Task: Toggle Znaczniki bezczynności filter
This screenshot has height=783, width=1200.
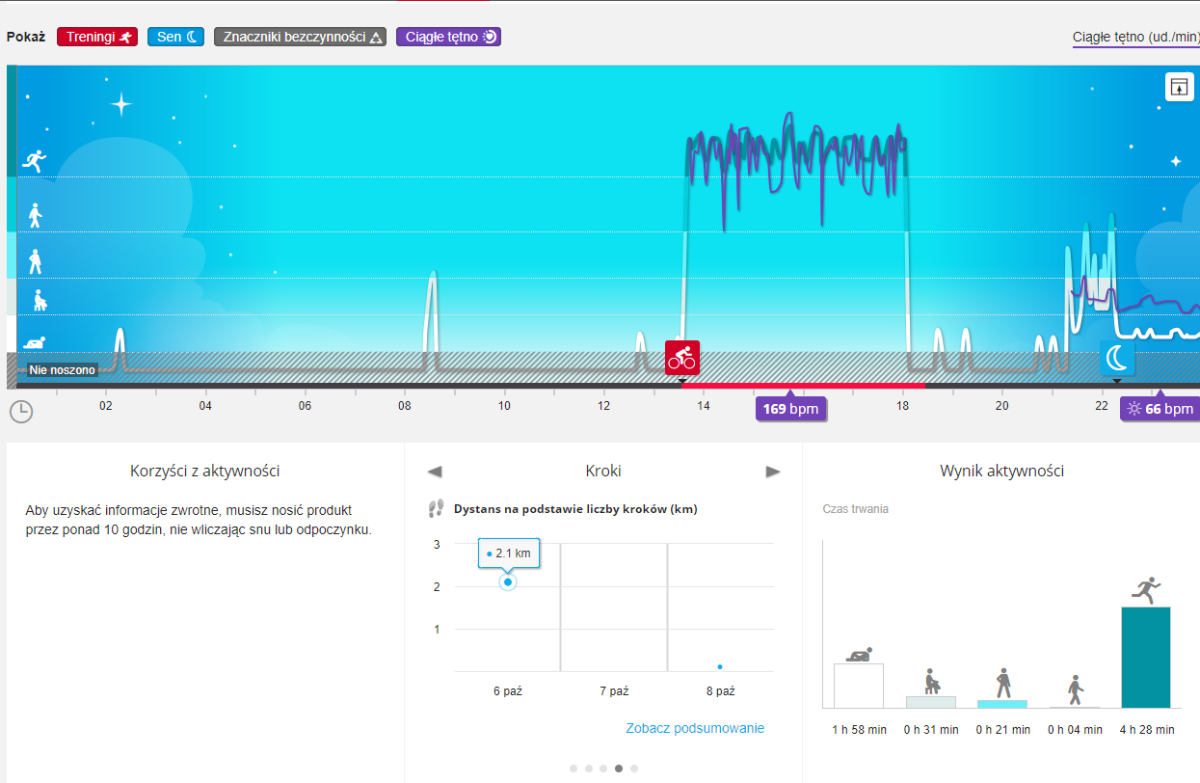Action: click(300, 37)
